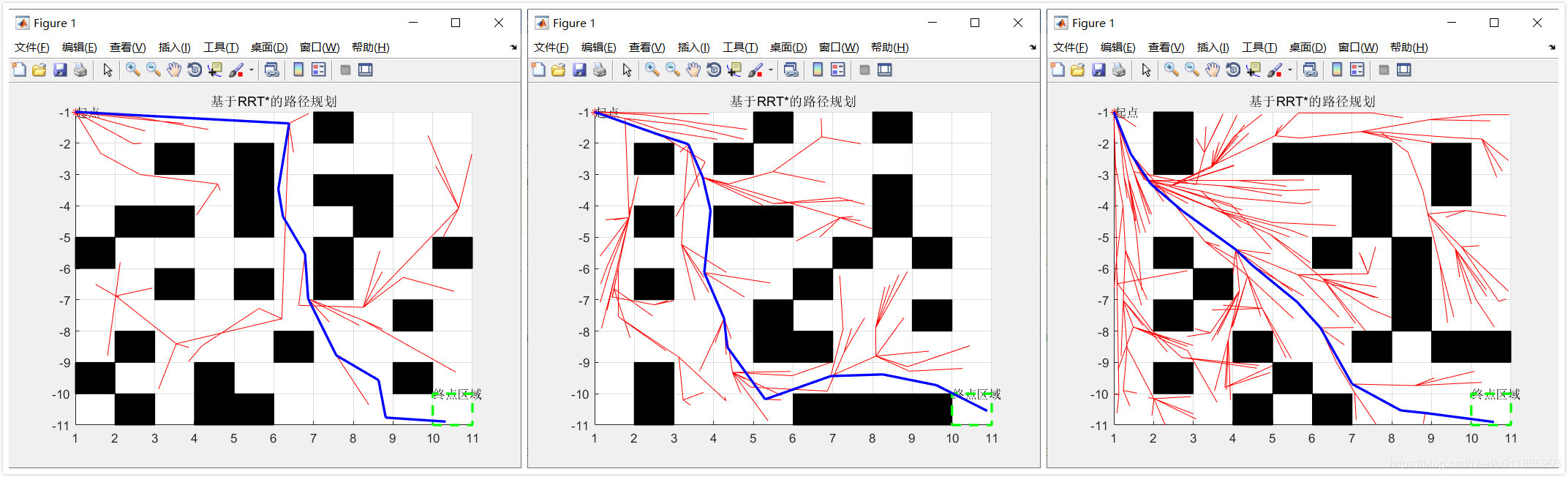The image size is (1568, 477).
Task: Select Edit Plot arrow tool in left Figure window
Action: [108, 70]
